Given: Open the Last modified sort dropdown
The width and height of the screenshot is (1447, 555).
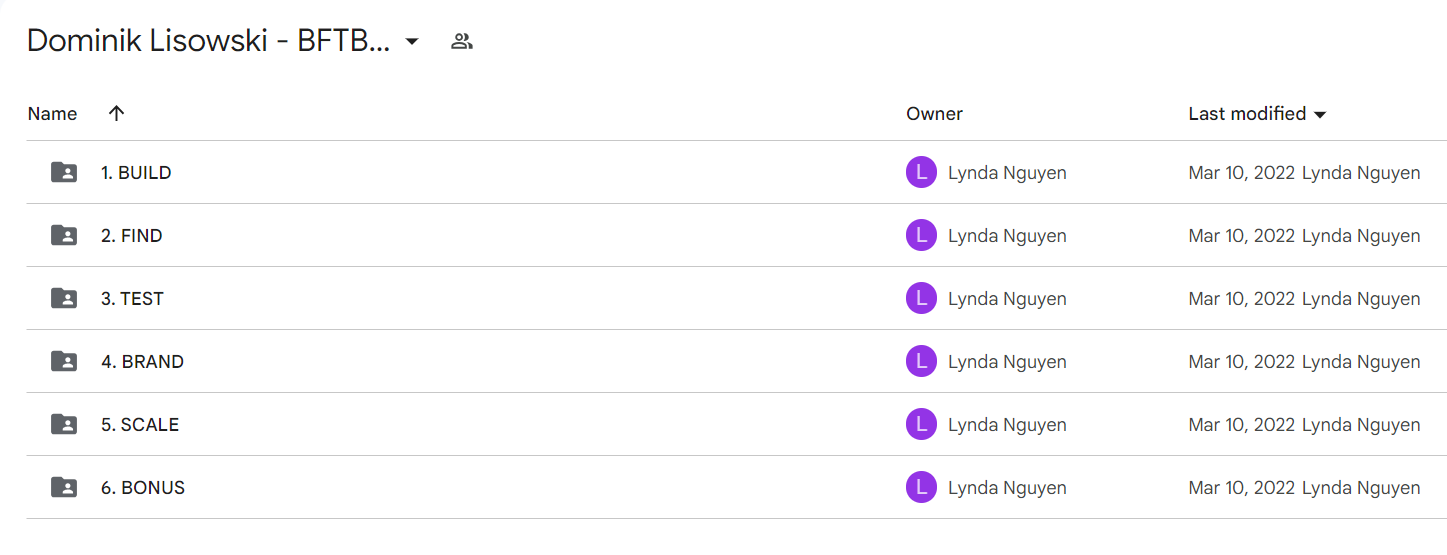Looking at the screenshot, I should coord(1257,114).
